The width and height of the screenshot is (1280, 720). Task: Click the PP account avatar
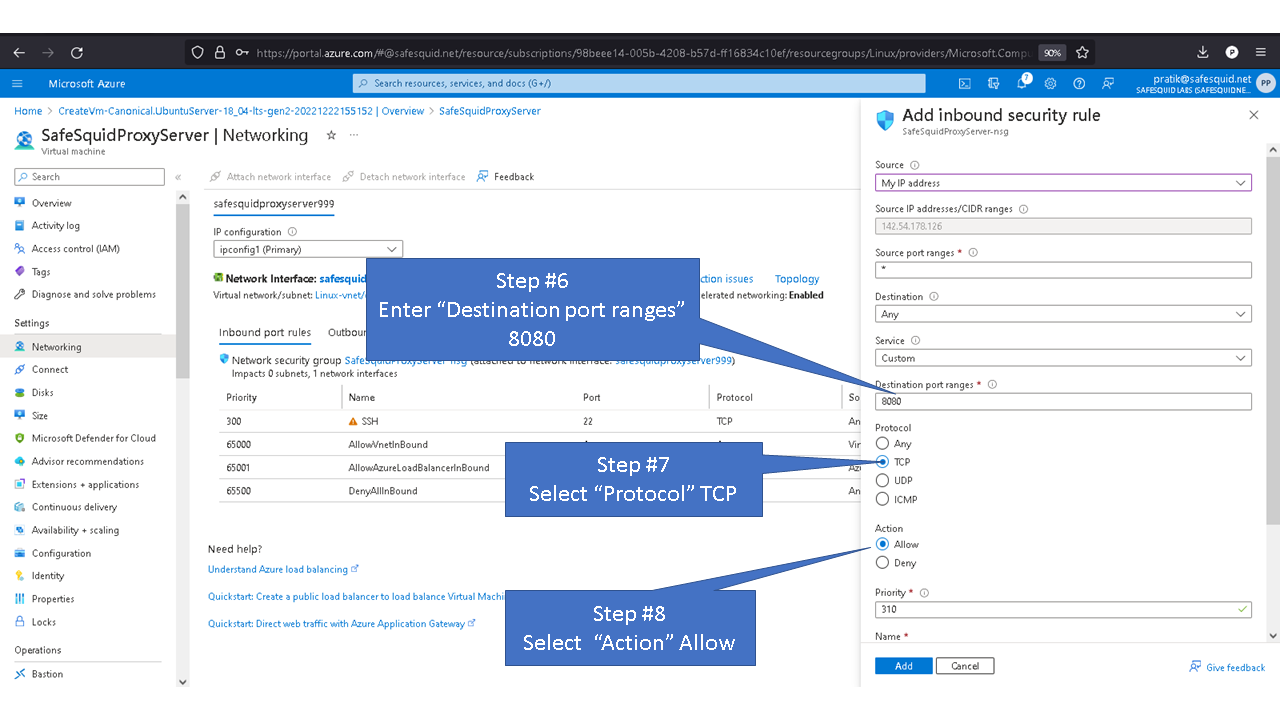pos(1266,84)
